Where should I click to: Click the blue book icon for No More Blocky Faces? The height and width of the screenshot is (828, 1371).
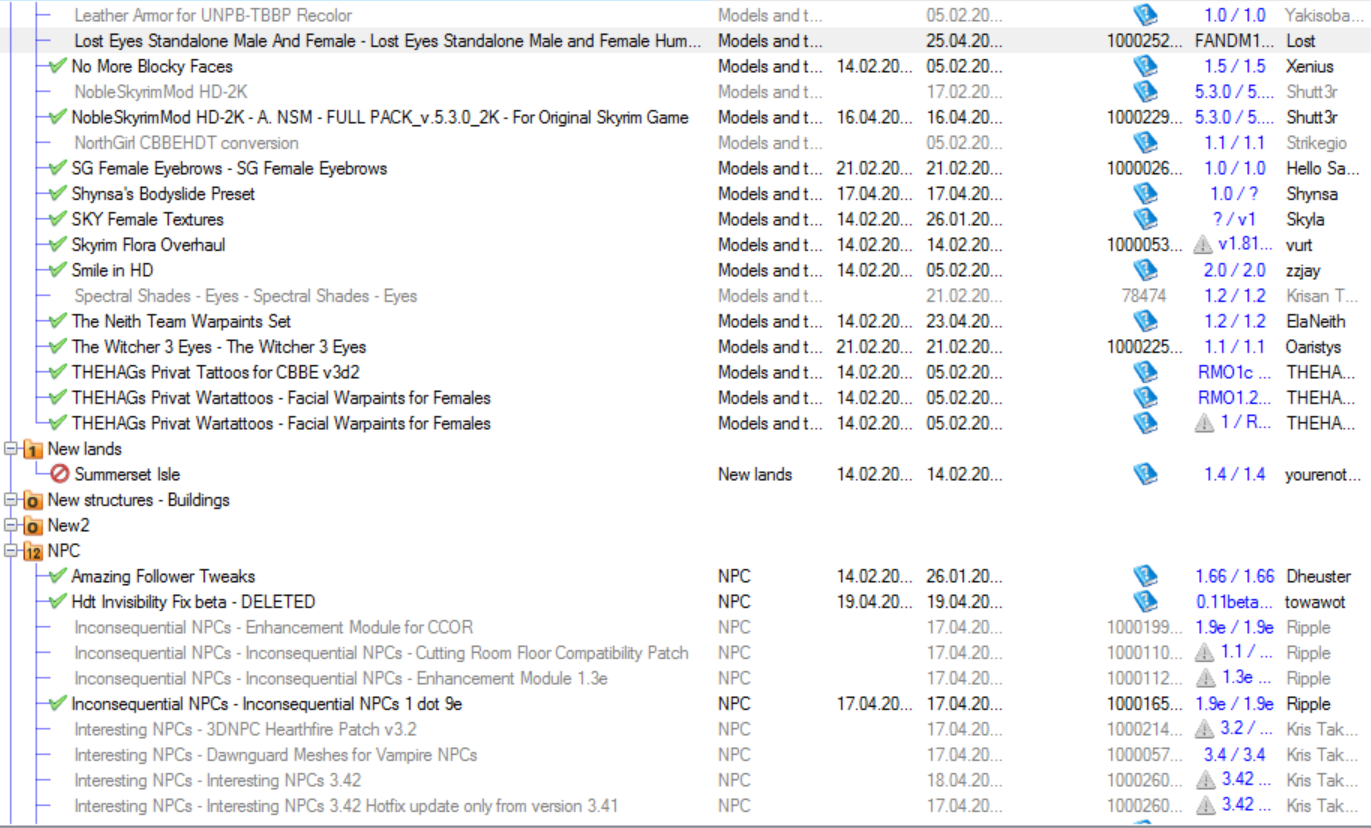click(1144, 66)
